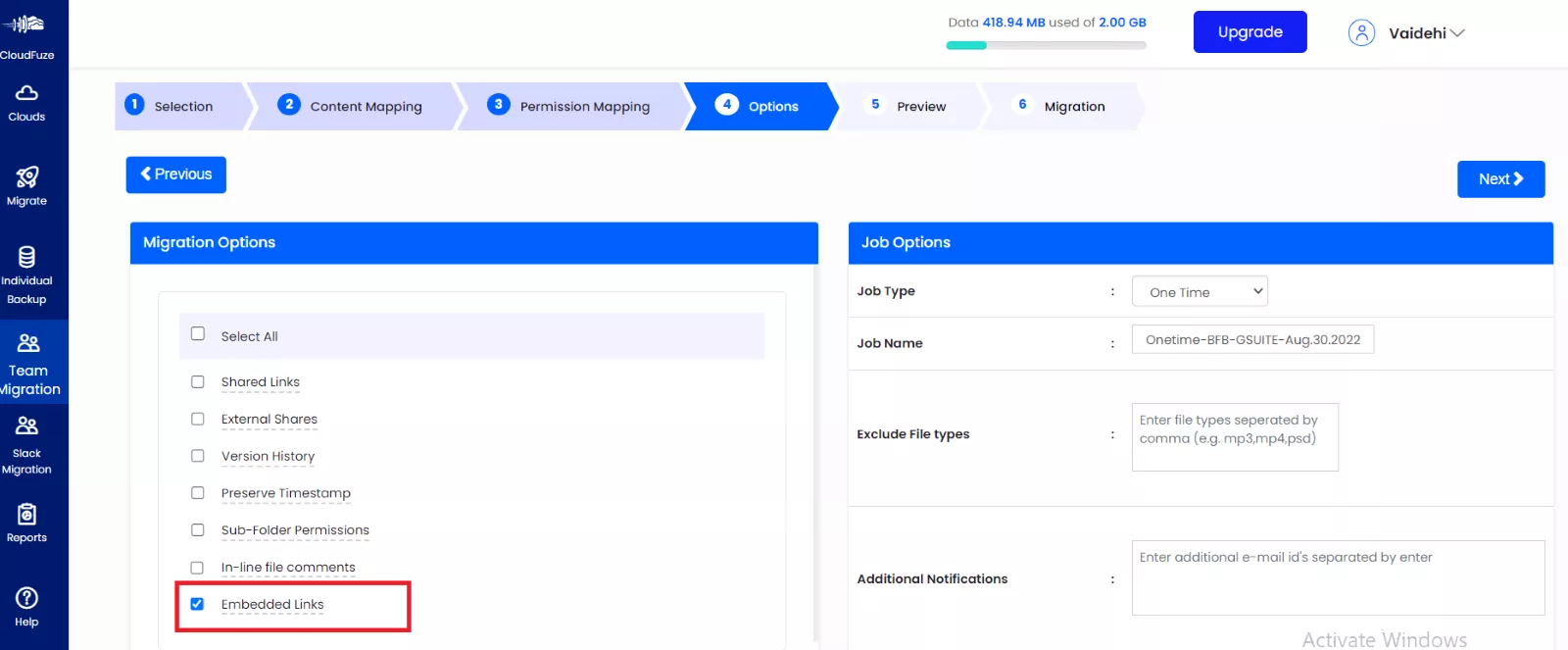The width and height of the screenshot is (1568, 650).
Task: Click the Shared Links label text
Action: (x=261, y=382)
